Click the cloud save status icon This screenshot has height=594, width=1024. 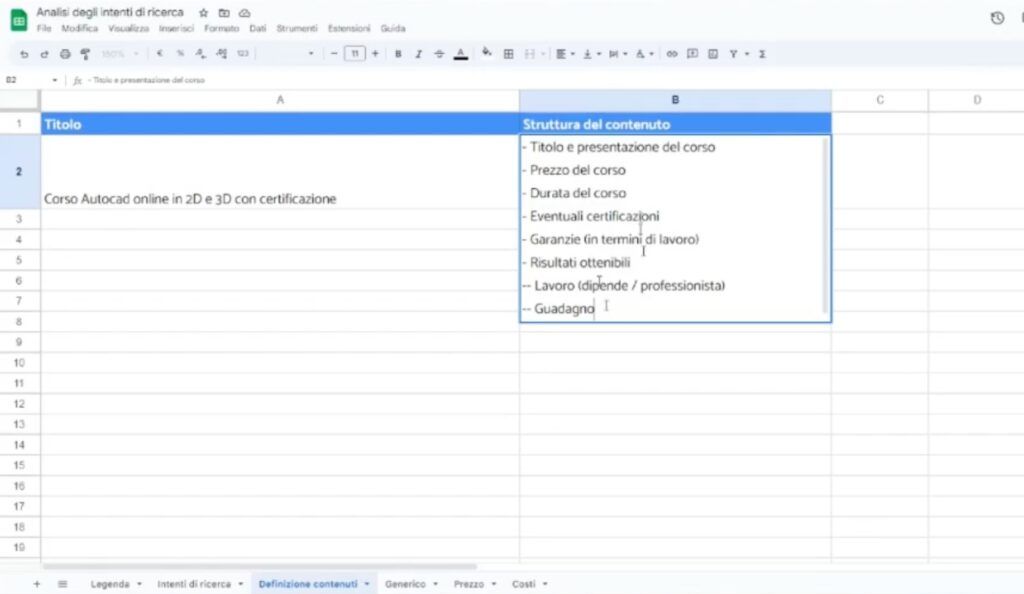click(244, 13)
